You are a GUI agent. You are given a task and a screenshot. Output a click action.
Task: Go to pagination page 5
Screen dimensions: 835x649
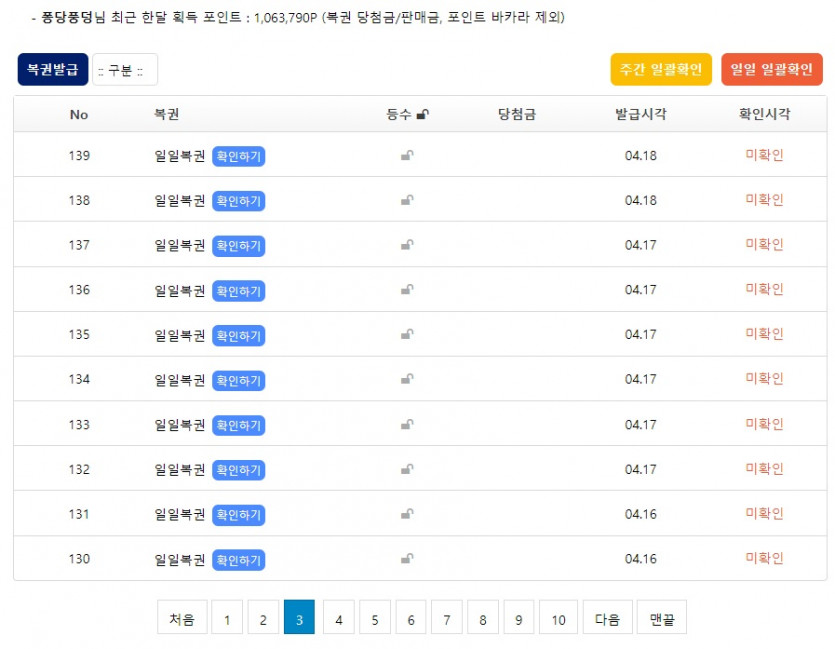(375, 617)
